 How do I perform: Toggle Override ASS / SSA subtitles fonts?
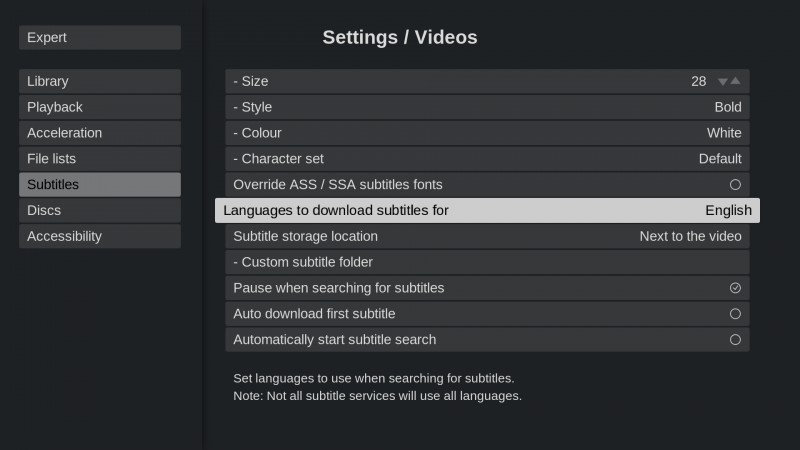click(735, 185)
